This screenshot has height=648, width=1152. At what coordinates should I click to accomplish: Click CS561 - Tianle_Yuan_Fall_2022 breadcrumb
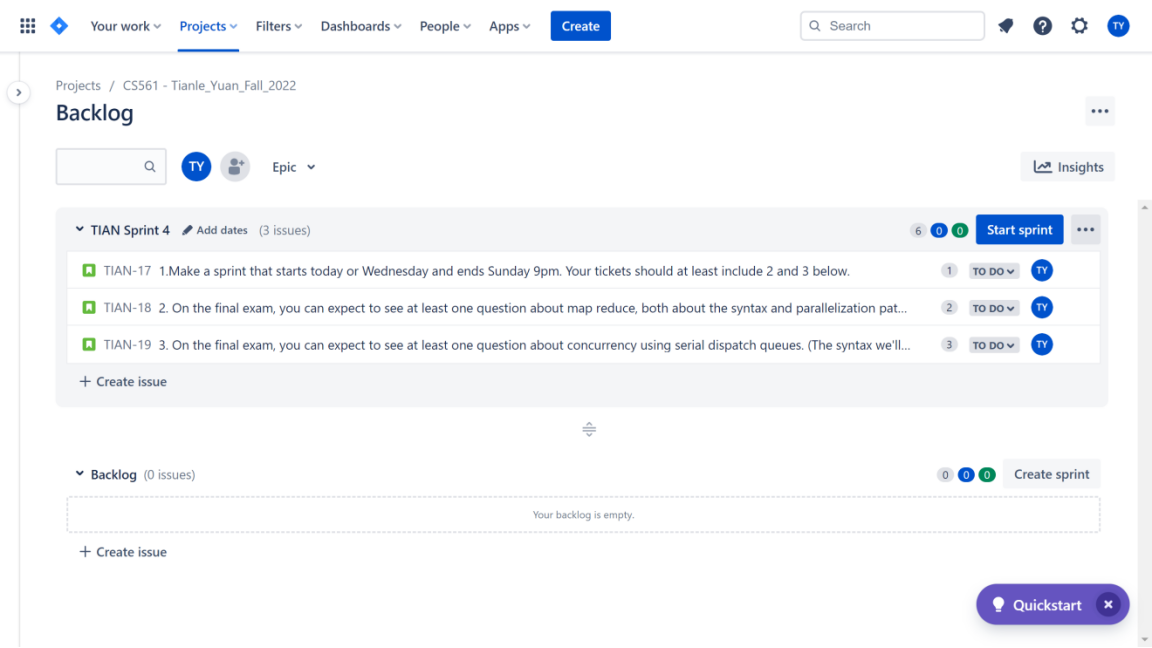209,85
